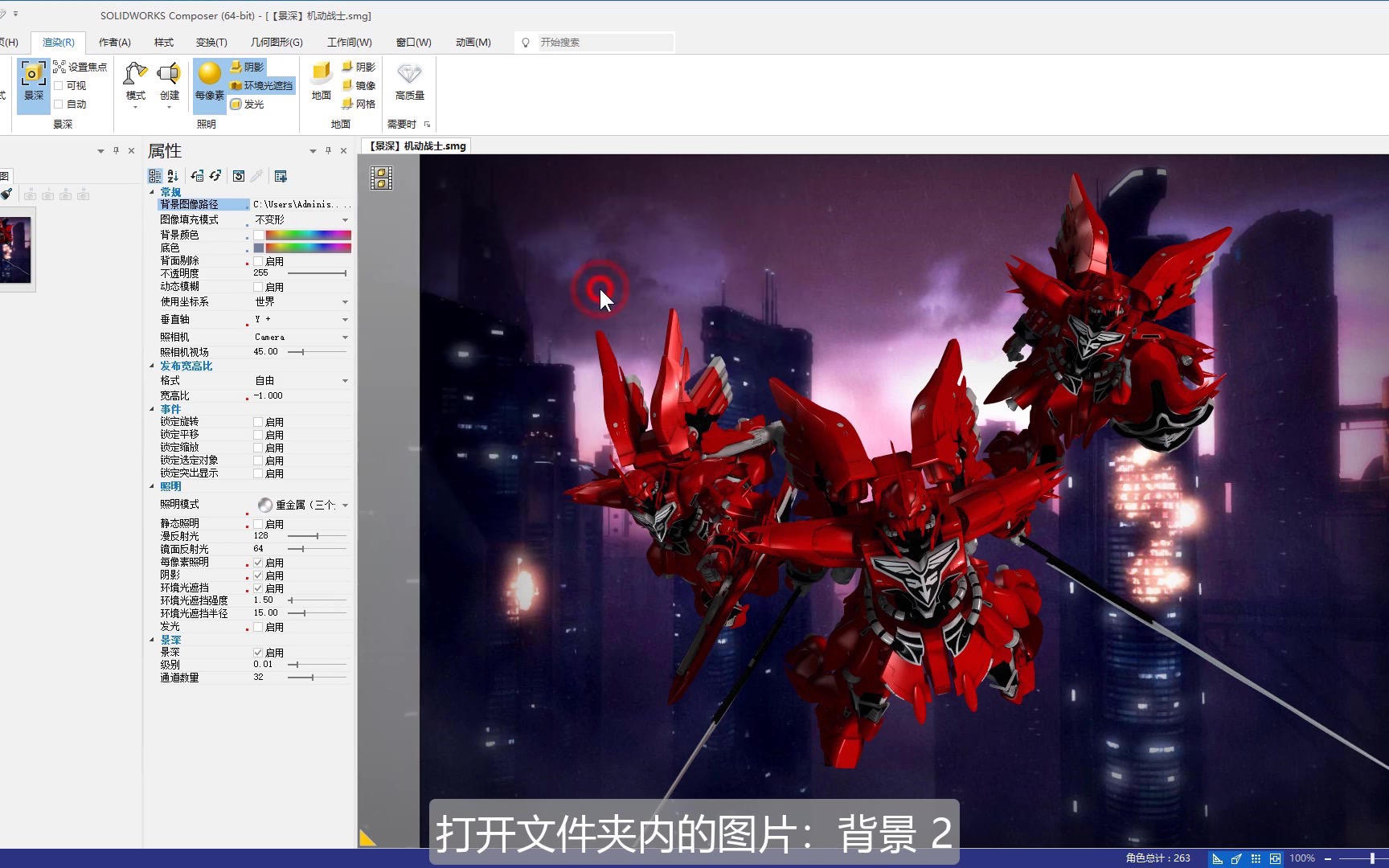Click the add property table icon
The image size is (1389, 868).
pyautogui.click(x=281, y=176)
